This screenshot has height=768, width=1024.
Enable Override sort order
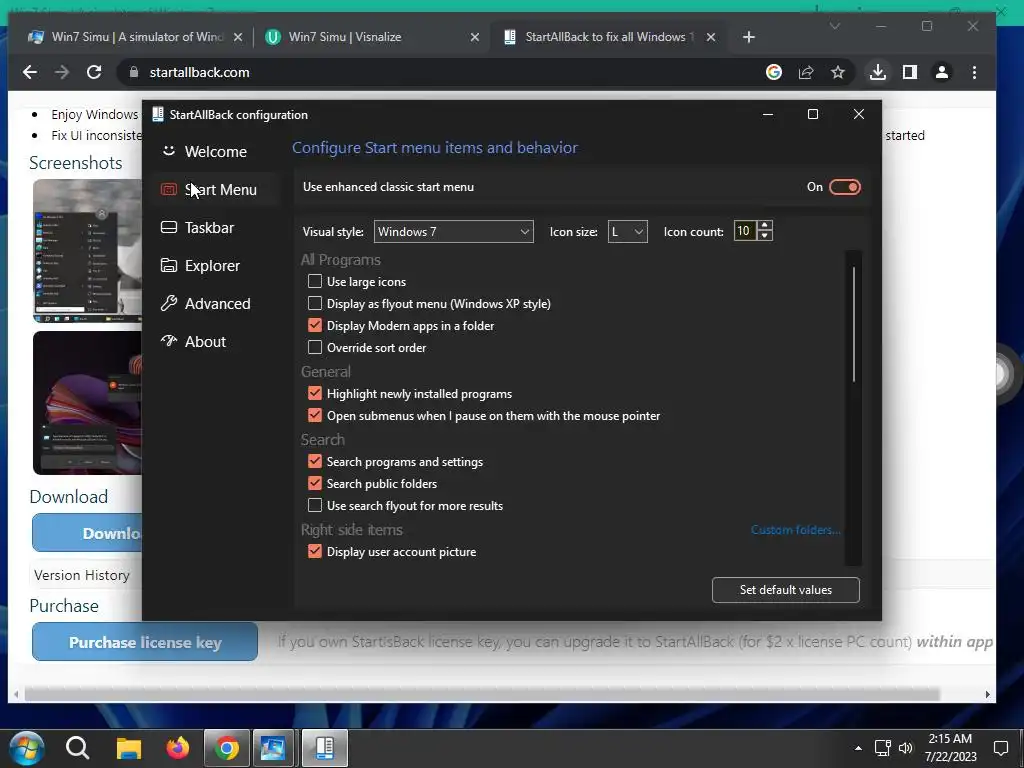[x=315, y=347]
